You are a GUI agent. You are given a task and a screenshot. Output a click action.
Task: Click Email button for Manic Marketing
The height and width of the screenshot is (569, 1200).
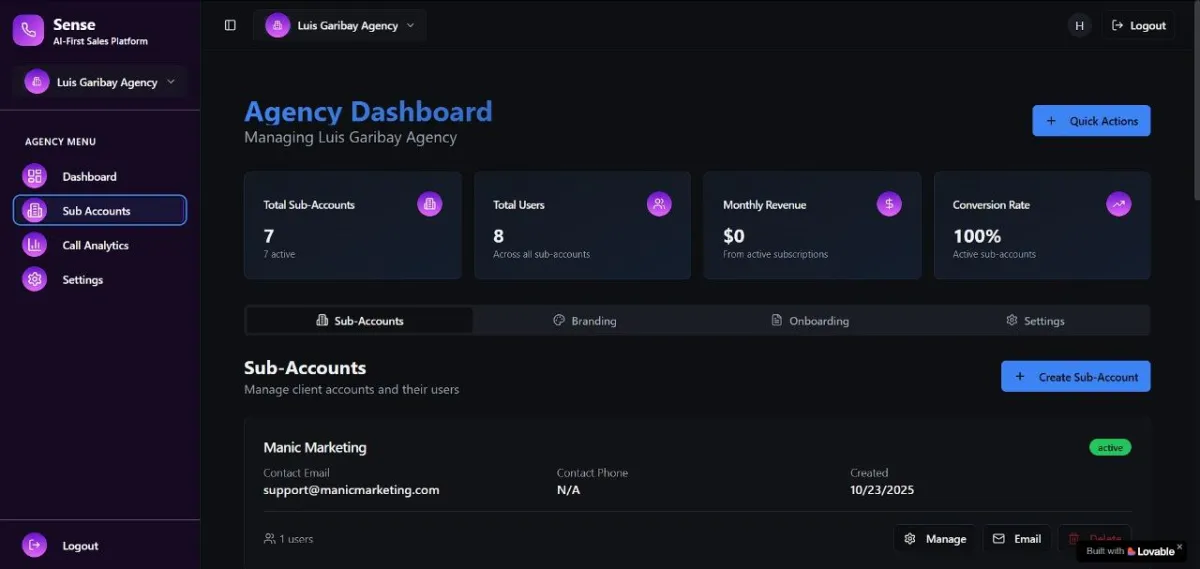click(x=1017, y=538)
